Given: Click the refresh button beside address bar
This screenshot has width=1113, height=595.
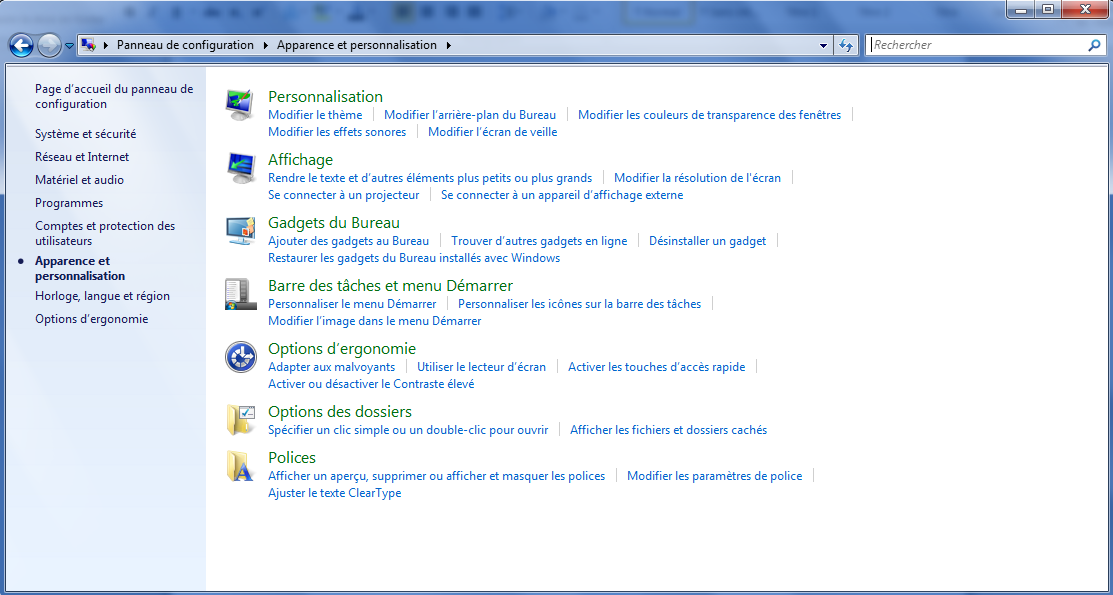Looking at the screenshot, I should [847, 45].
